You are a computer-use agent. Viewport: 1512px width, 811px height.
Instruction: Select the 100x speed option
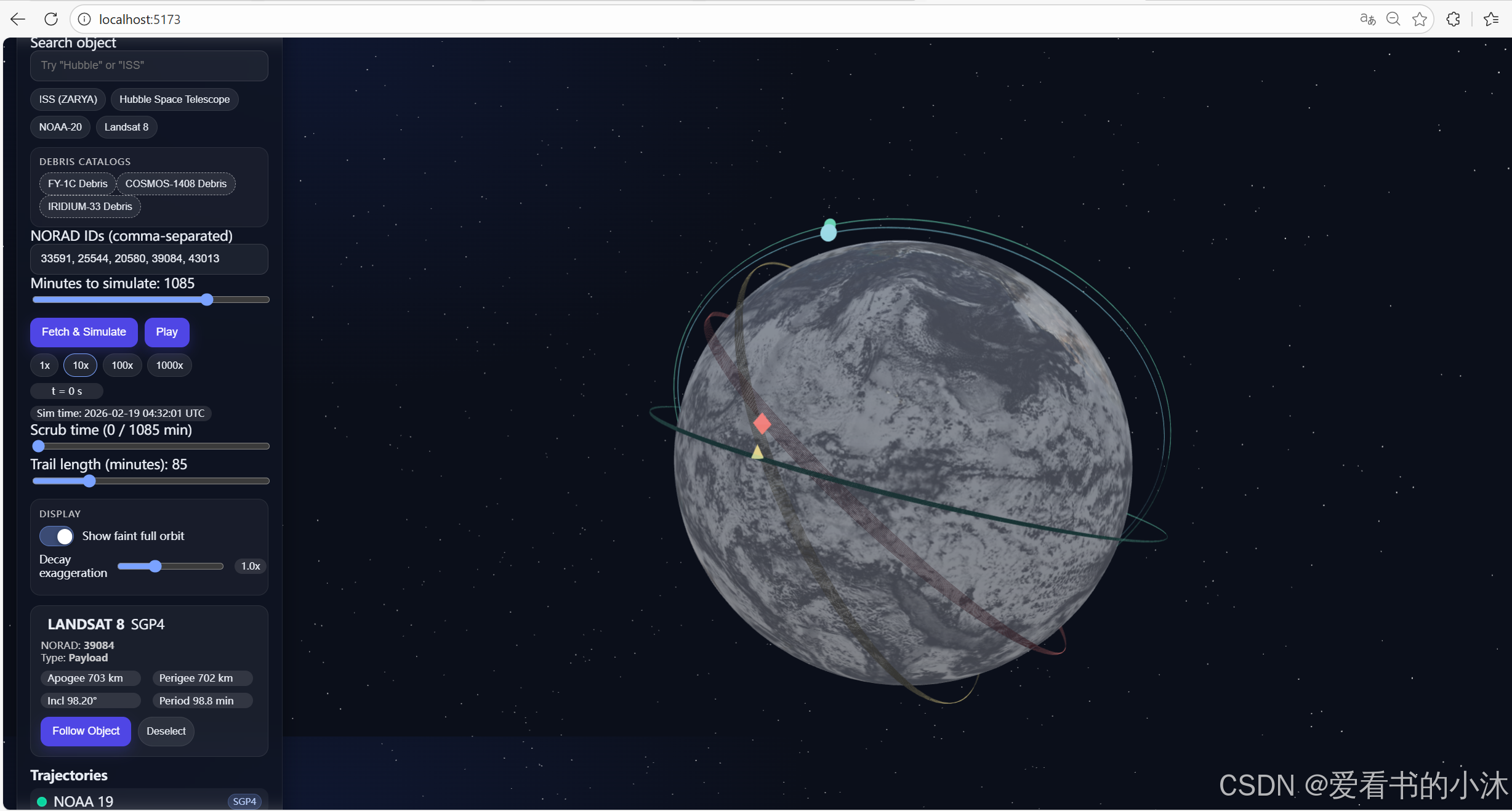(122, 365)
